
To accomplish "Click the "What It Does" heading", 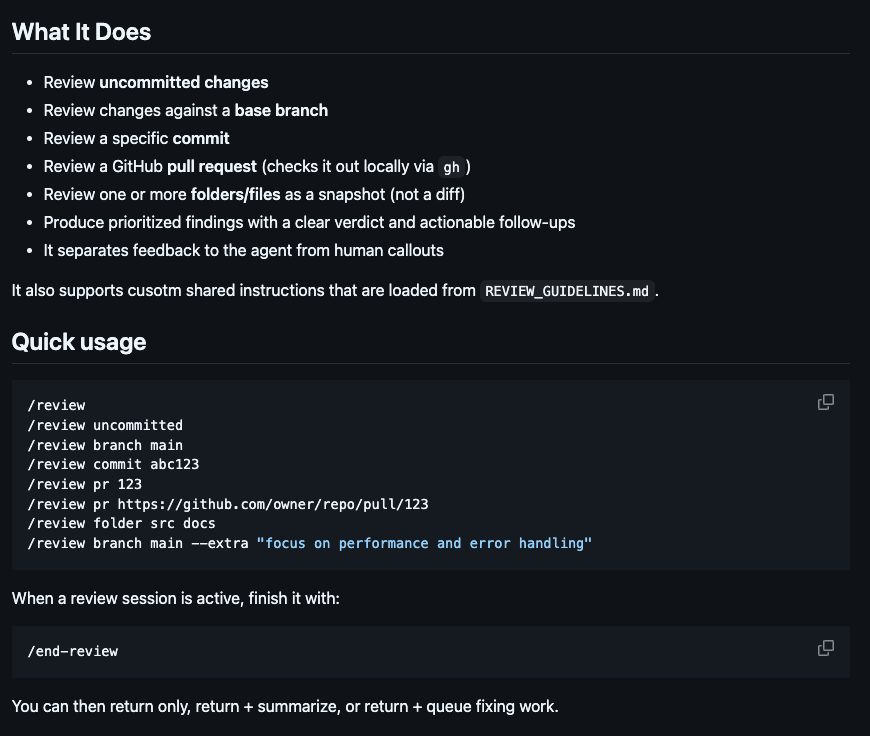I will [81, 32].
